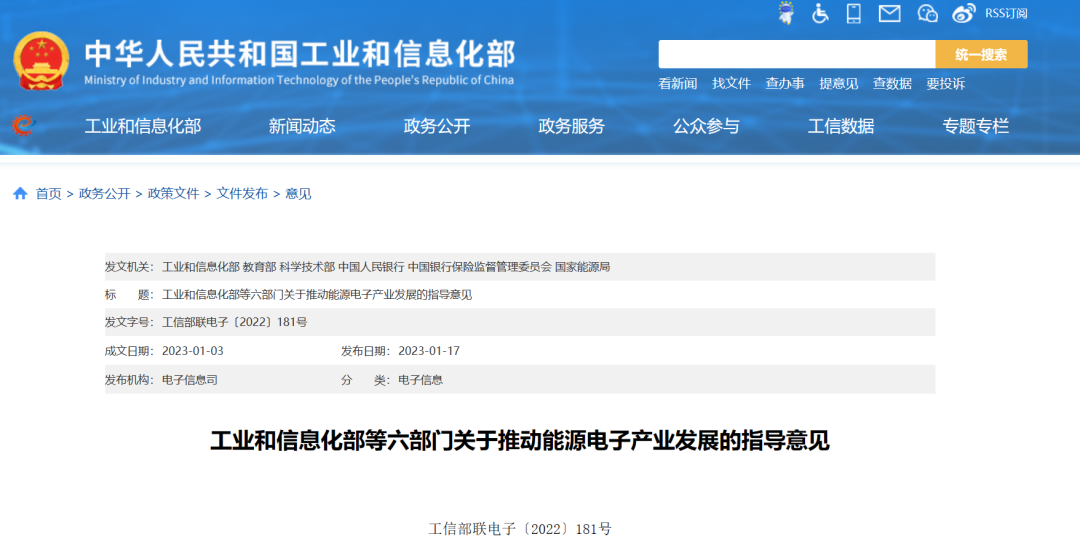Click the 发布日期 value 2023-01-17
1080x542 pixels.
tap(429, 351)
